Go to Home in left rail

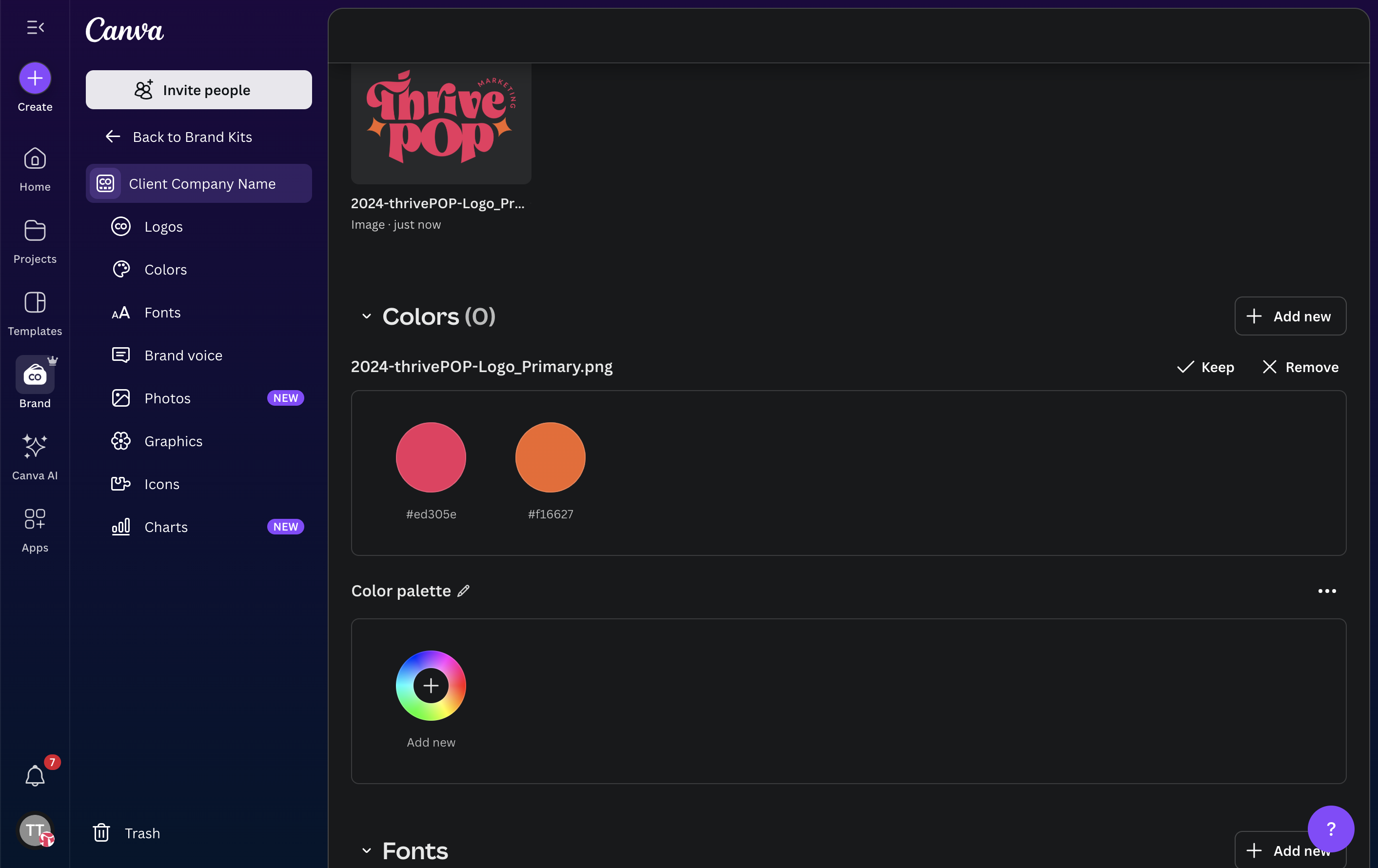tap(35, 169)
